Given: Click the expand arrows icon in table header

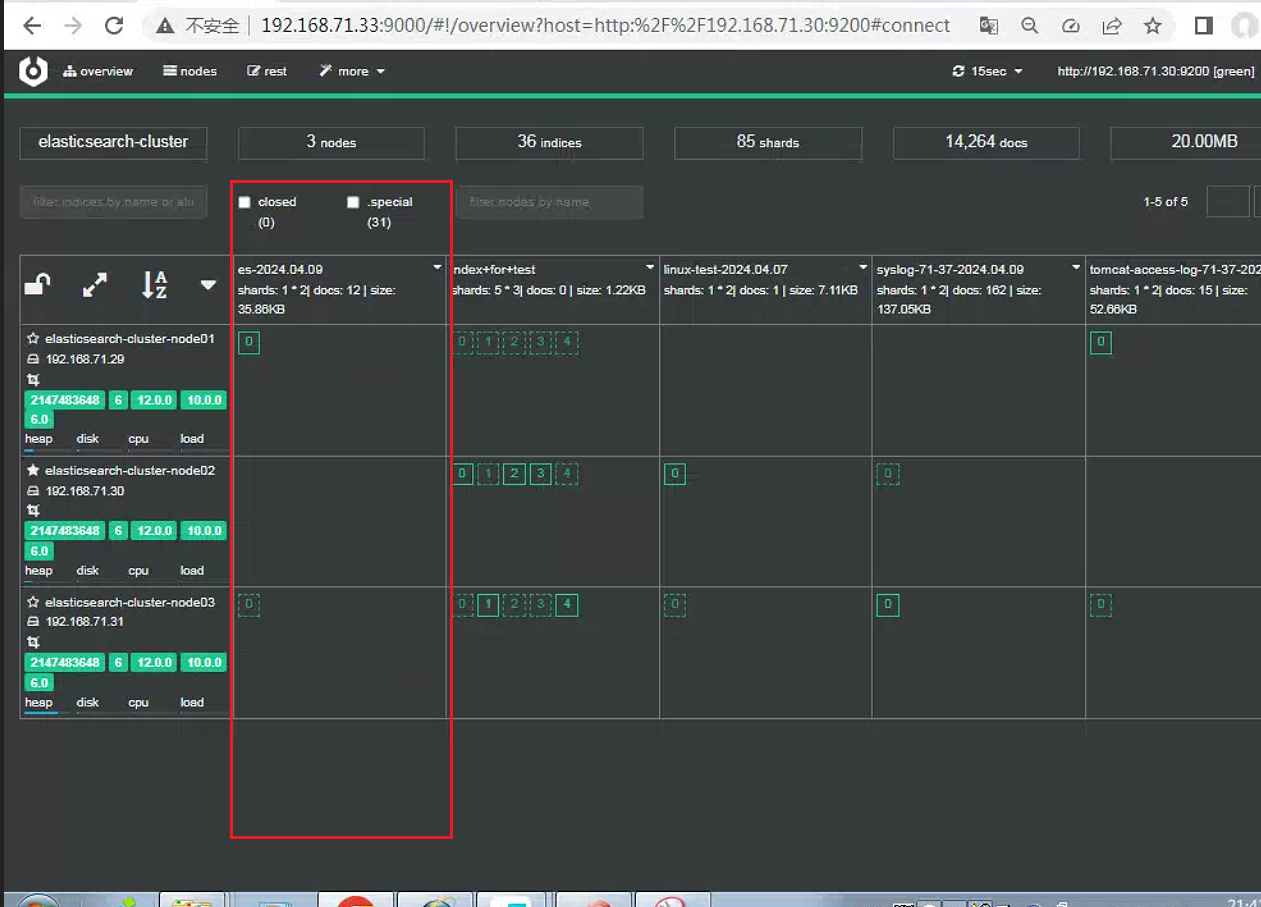Looking at the screenshot, I should 95,286.
